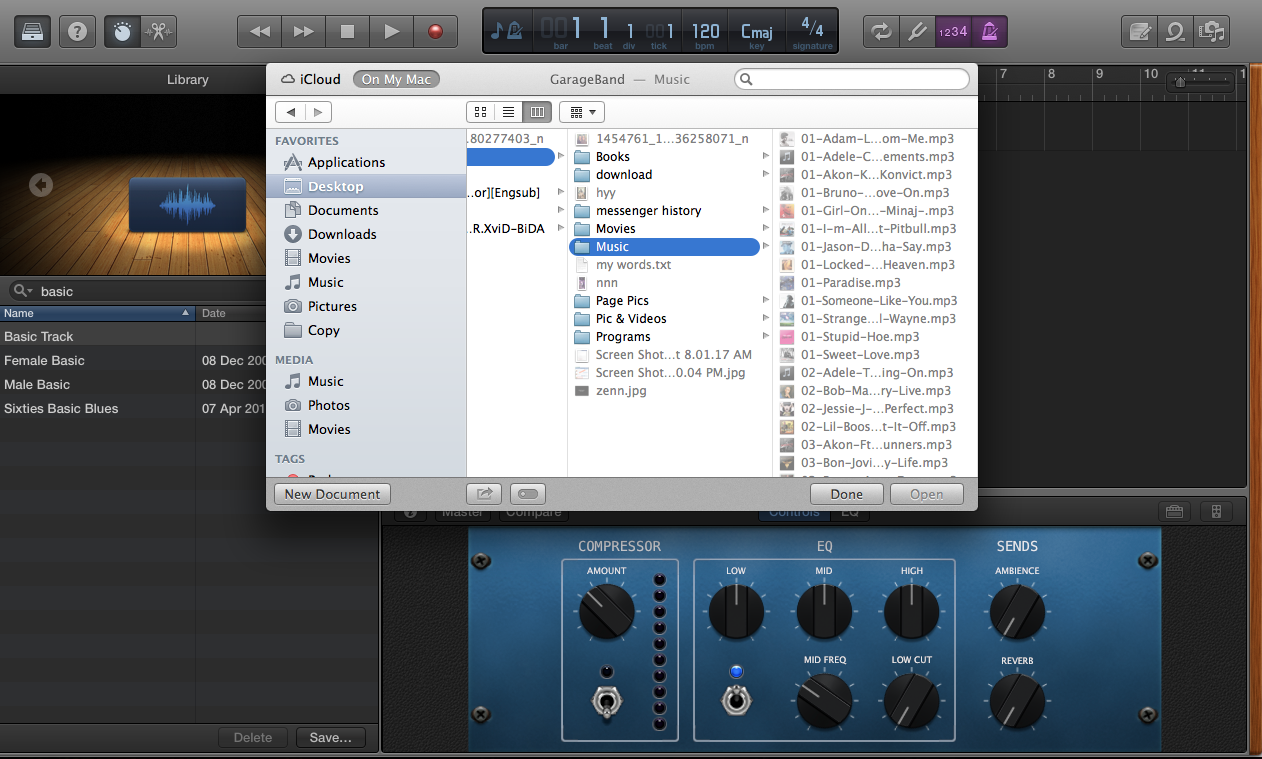Click the Share button in dialog

[484, 493]
